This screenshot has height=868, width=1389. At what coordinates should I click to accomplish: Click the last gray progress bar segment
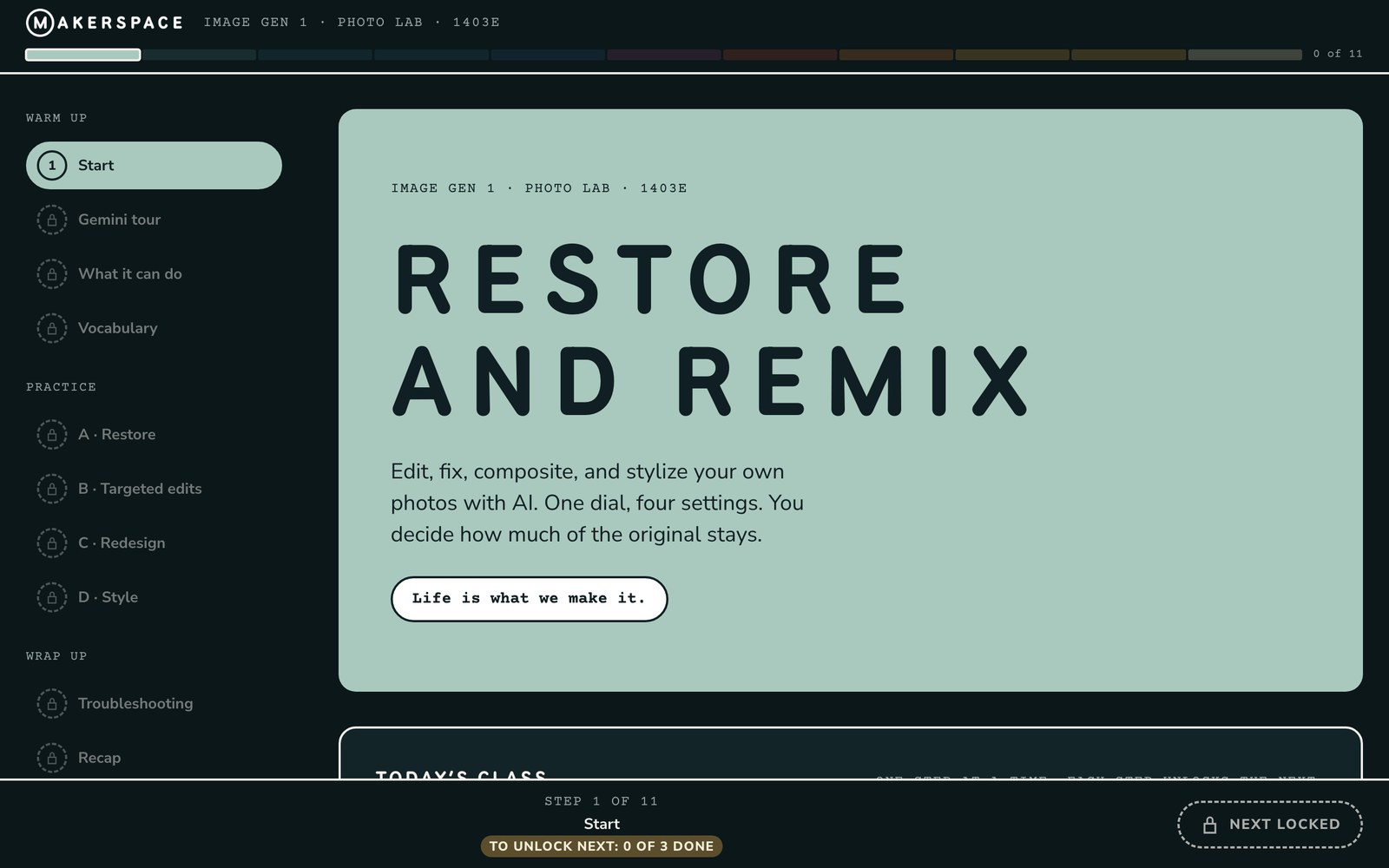(1245, 55)
